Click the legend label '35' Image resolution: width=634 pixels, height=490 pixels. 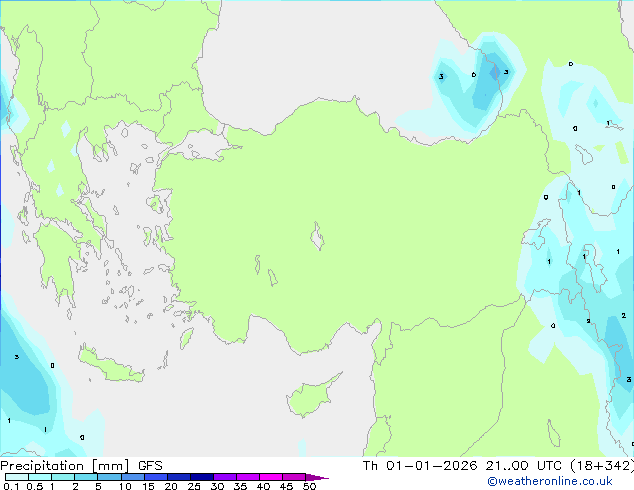[x=240, y=486]
